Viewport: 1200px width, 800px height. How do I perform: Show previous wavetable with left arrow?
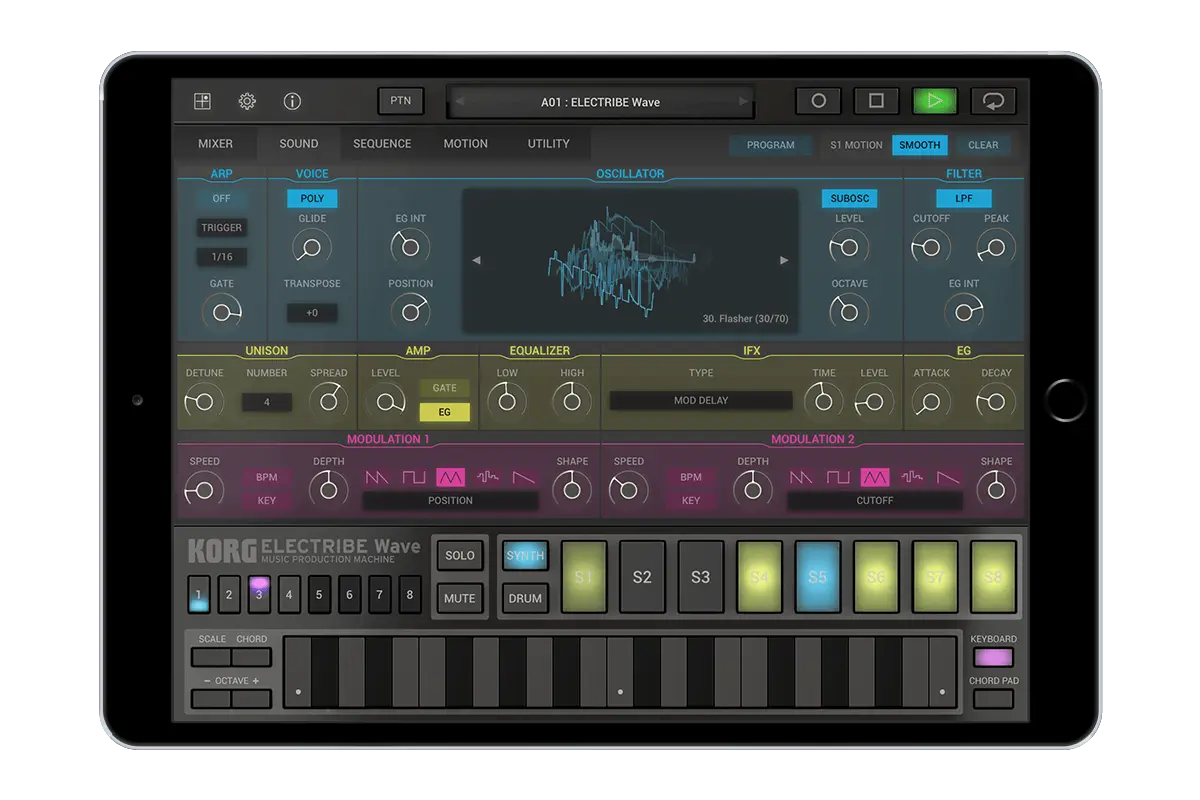click(x=476, y=260)
